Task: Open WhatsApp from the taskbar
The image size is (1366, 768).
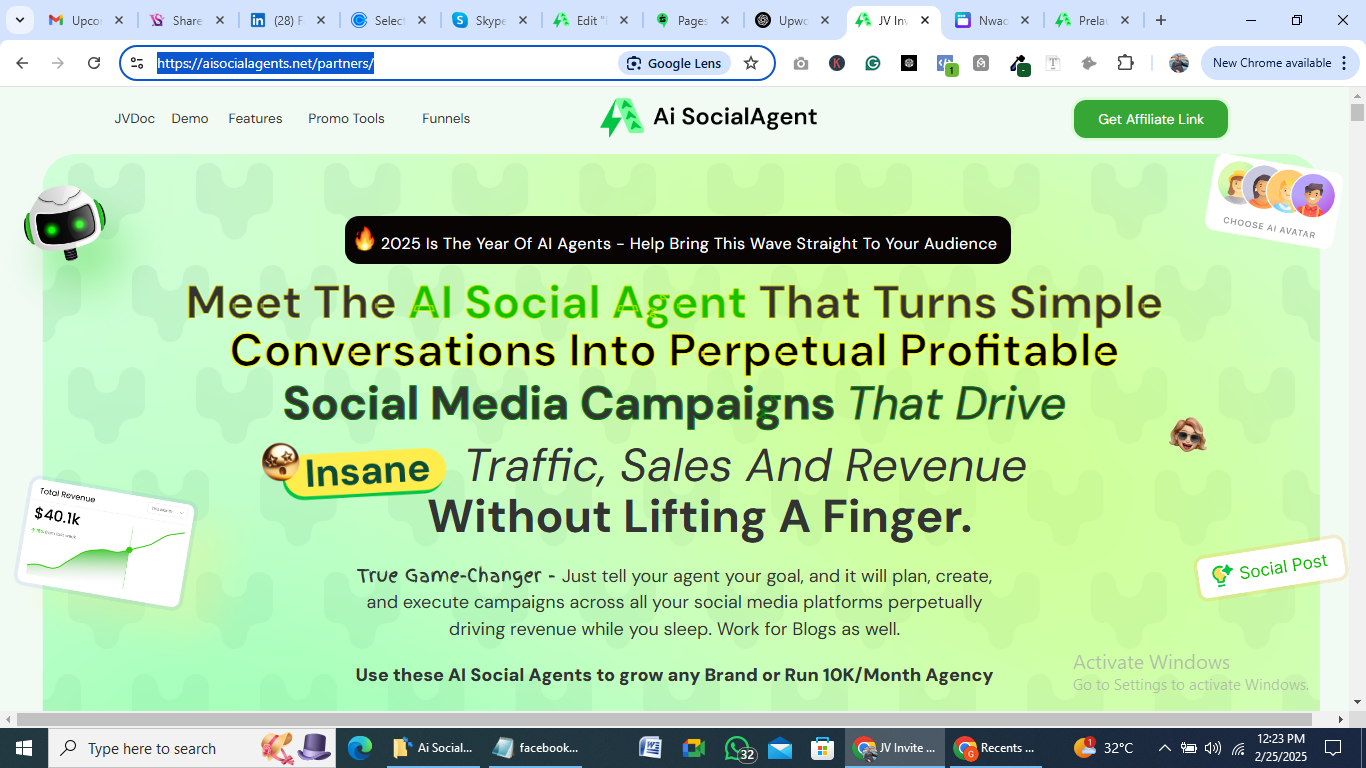Action: (x=739, y=748)
